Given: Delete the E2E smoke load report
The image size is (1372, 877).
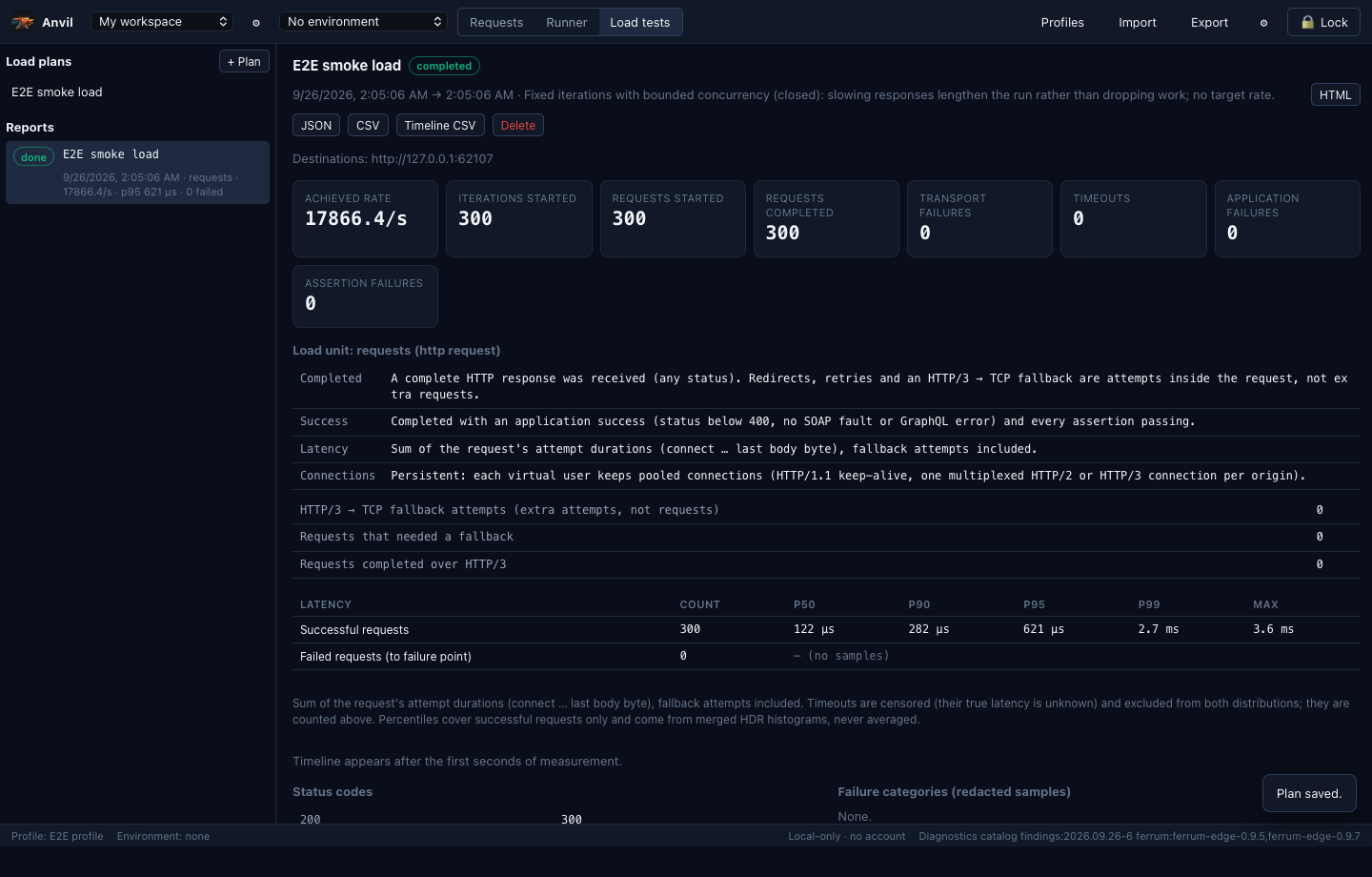Looking at the screenshot, I should point(518,125).
